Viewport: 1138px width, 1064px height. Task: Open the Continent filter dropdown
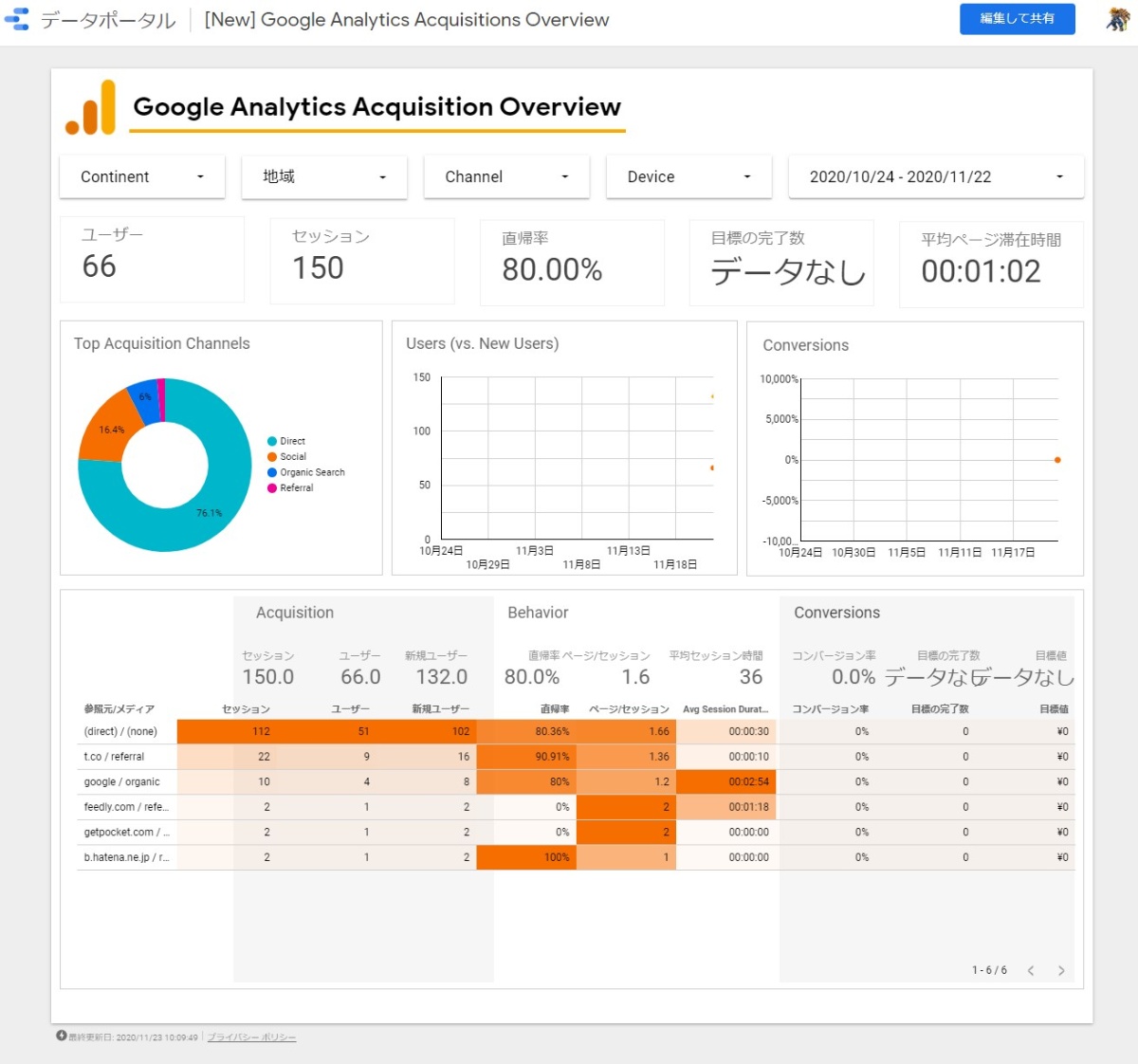[x=142, y=176]
